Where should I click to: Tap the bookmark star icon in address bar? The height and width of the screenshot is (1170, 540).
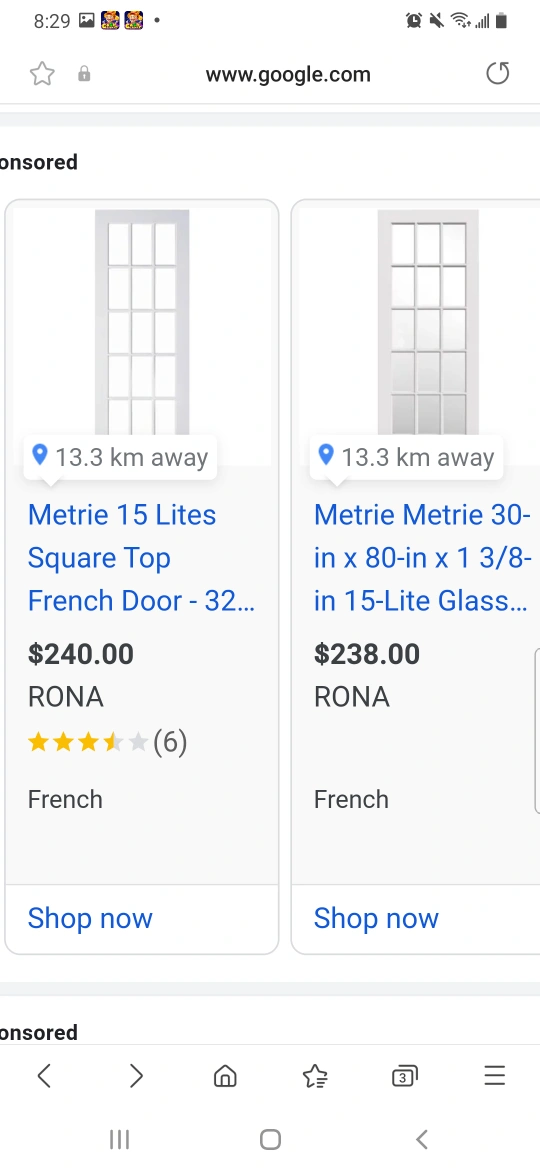click(43, 74)
